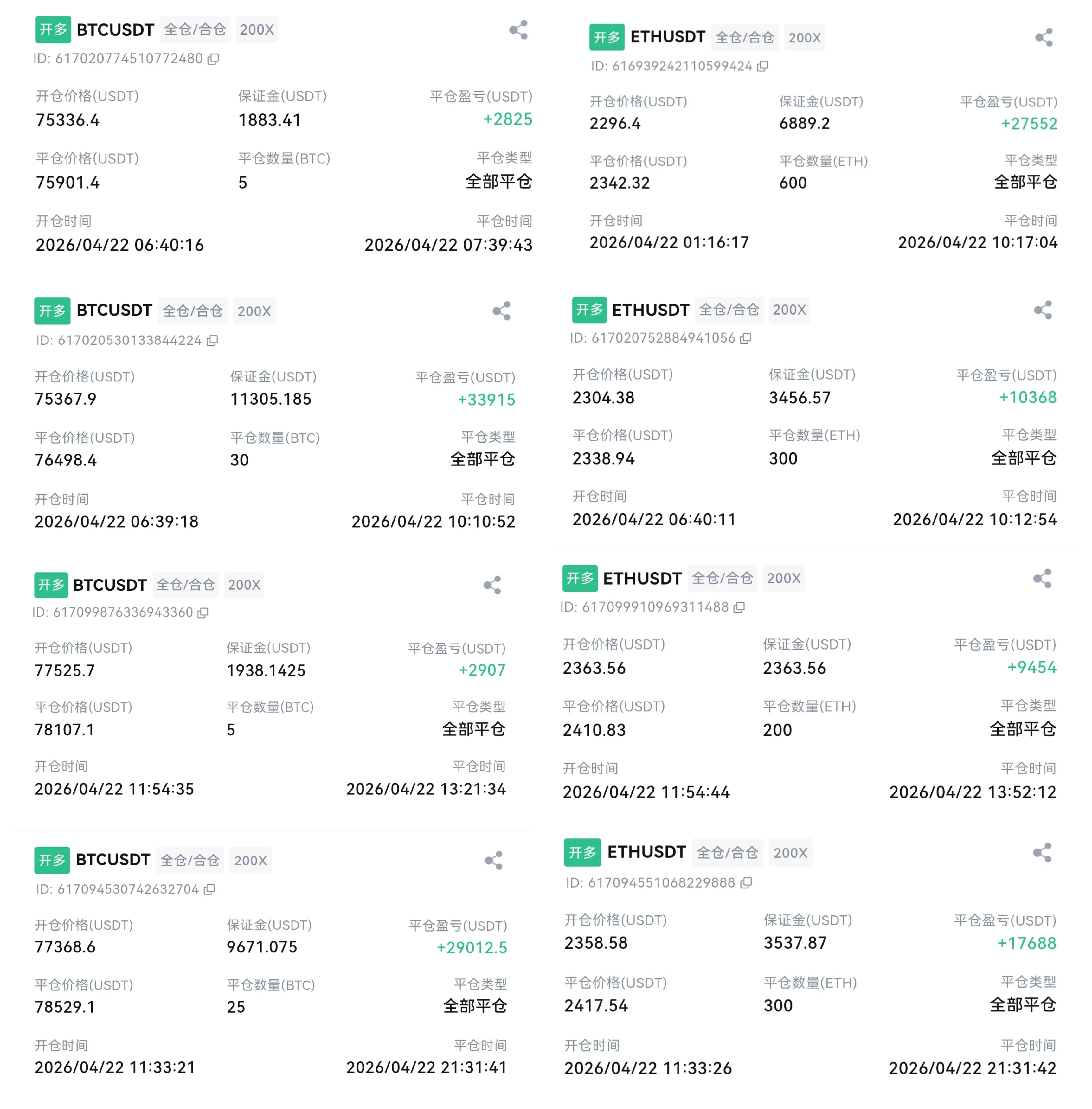
Task: Share the BTCUSDT trade with profit +29012.5
Action: coord(493,860)
